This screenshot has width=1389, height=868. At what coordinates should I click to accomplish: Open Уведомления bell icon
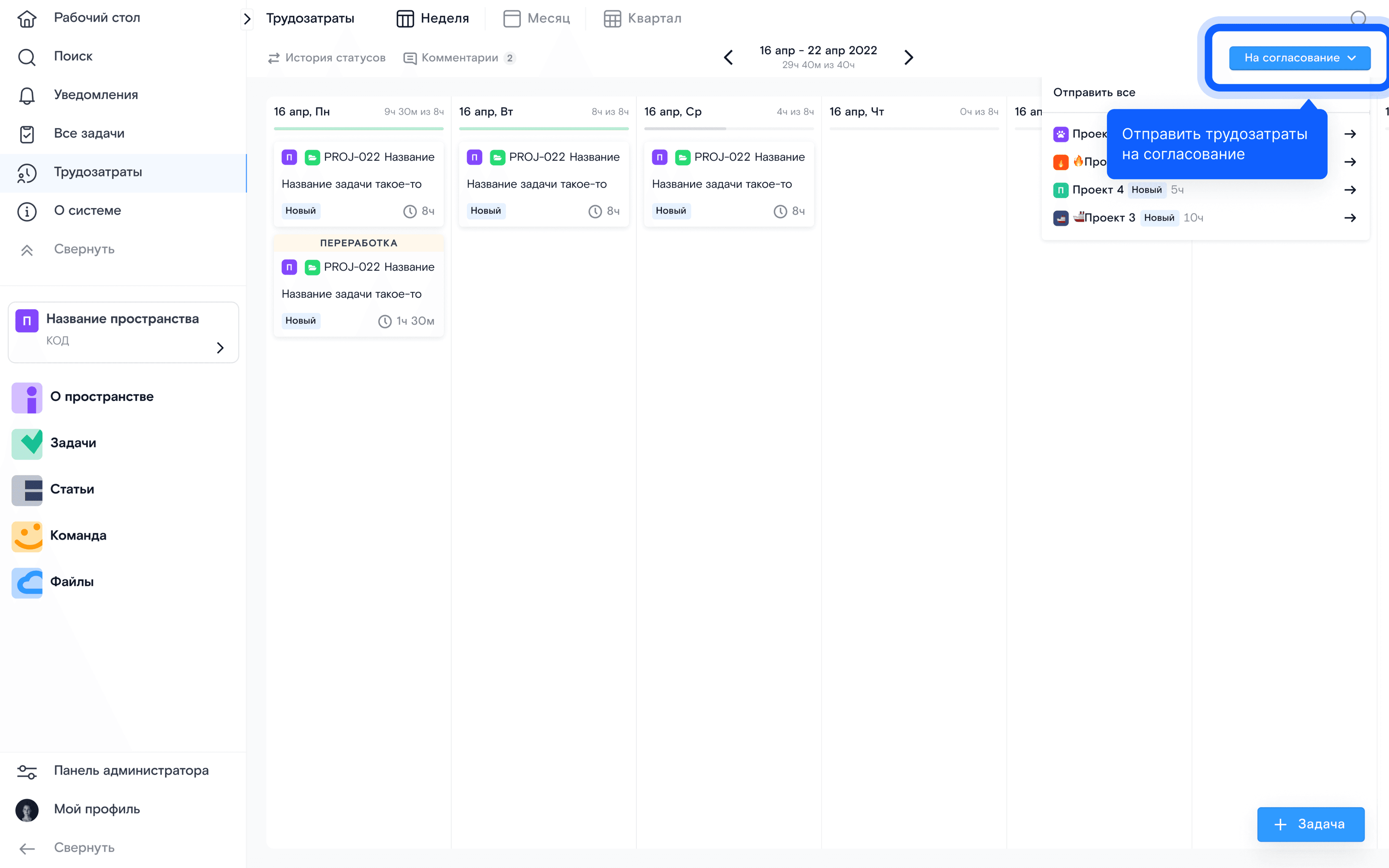click(26, 95)
